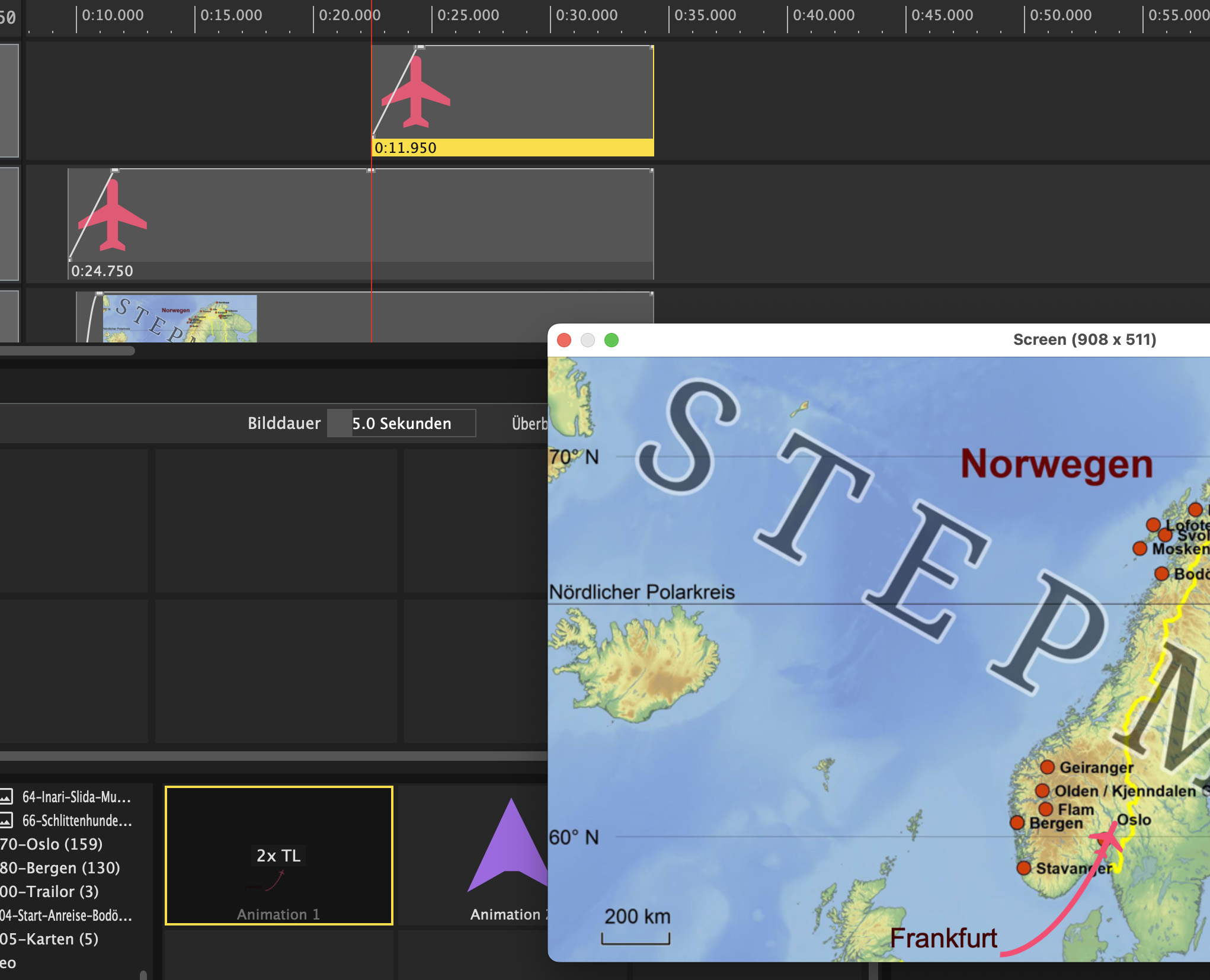Click the Oslo label in the Screen preview

tap(1134, 820)
